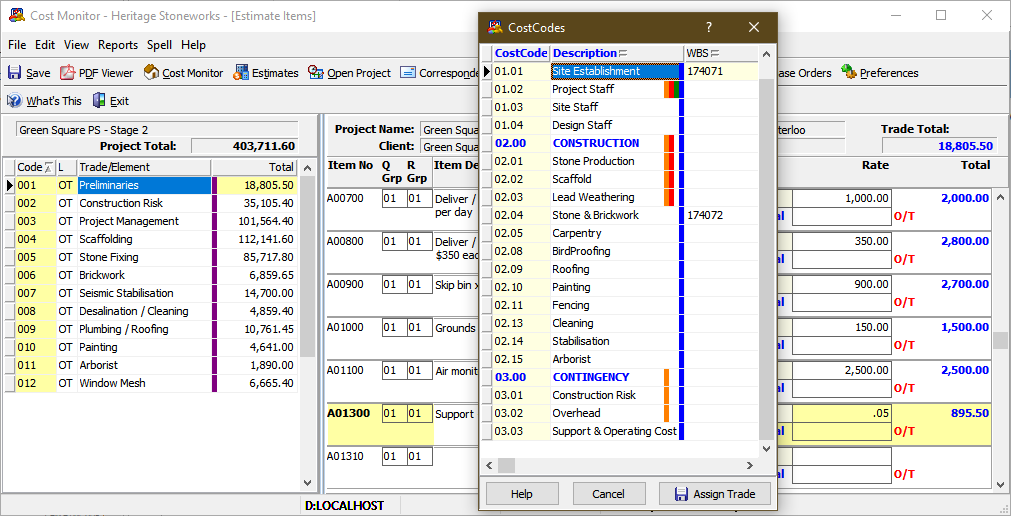Click the Cancel button in CostCodes dialog

[608, 494]
